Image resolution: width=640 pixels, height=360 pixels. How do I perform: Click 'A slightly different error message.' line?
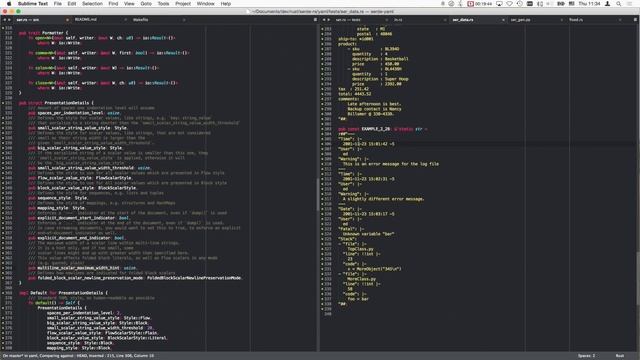click(383, 199)
